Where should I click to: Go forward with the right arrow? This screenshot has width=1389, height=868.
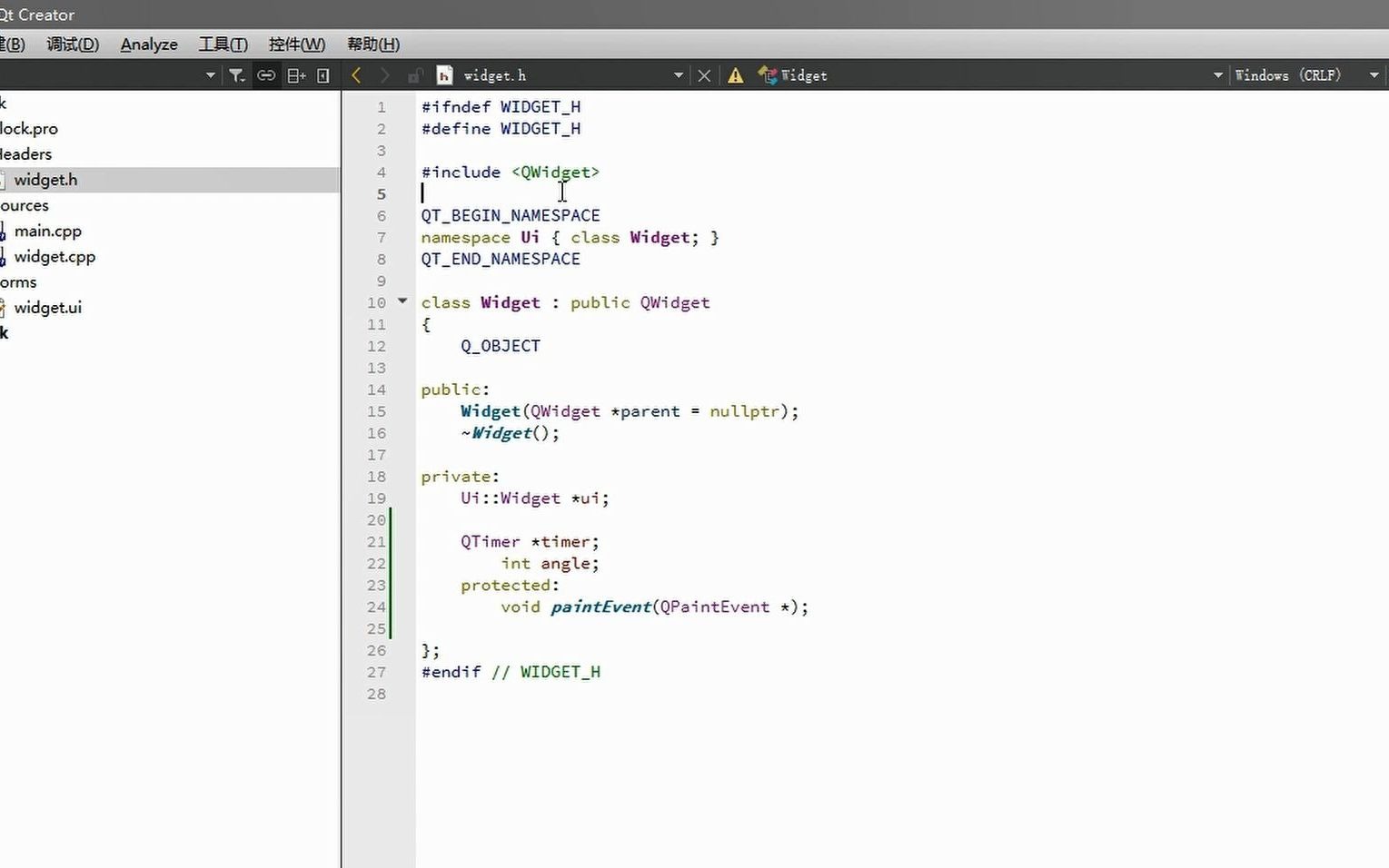(x=384, y=75)
